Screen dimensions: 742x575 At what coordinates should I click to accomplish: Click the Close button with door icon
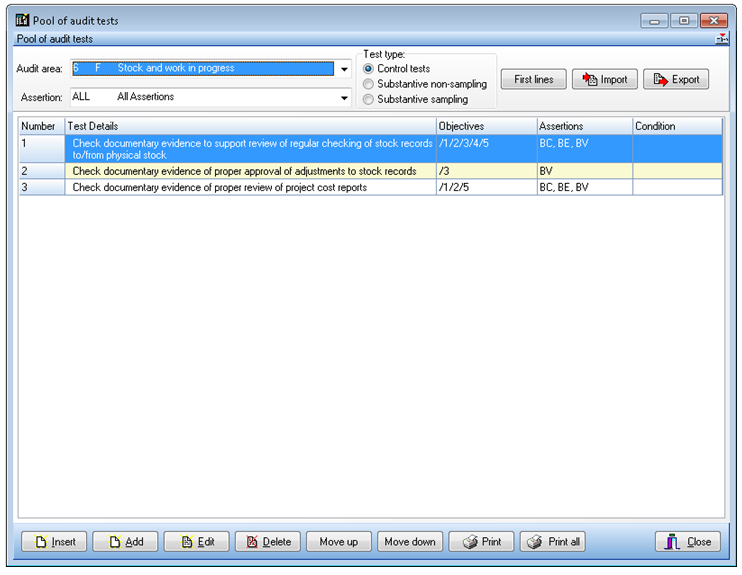click(x=688, y=541)
